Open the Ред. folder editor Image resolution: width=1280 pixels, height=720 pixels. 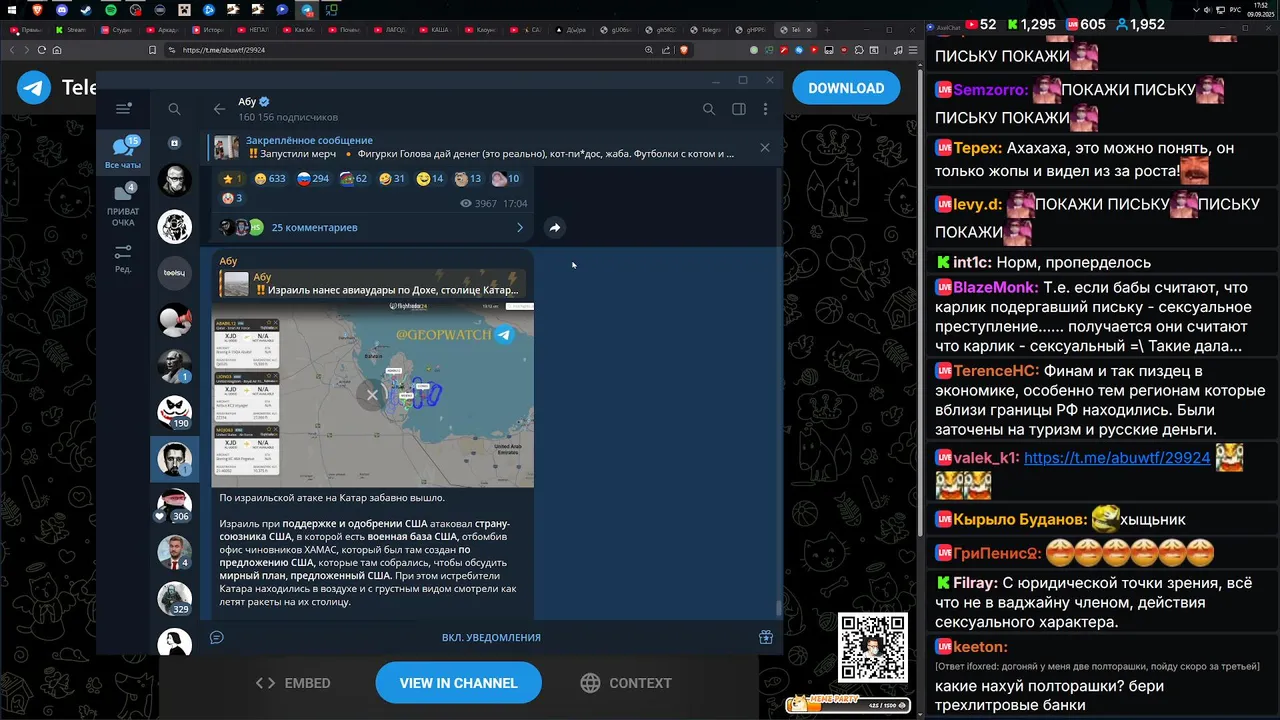pyautogui.click(x=123, y=258)
